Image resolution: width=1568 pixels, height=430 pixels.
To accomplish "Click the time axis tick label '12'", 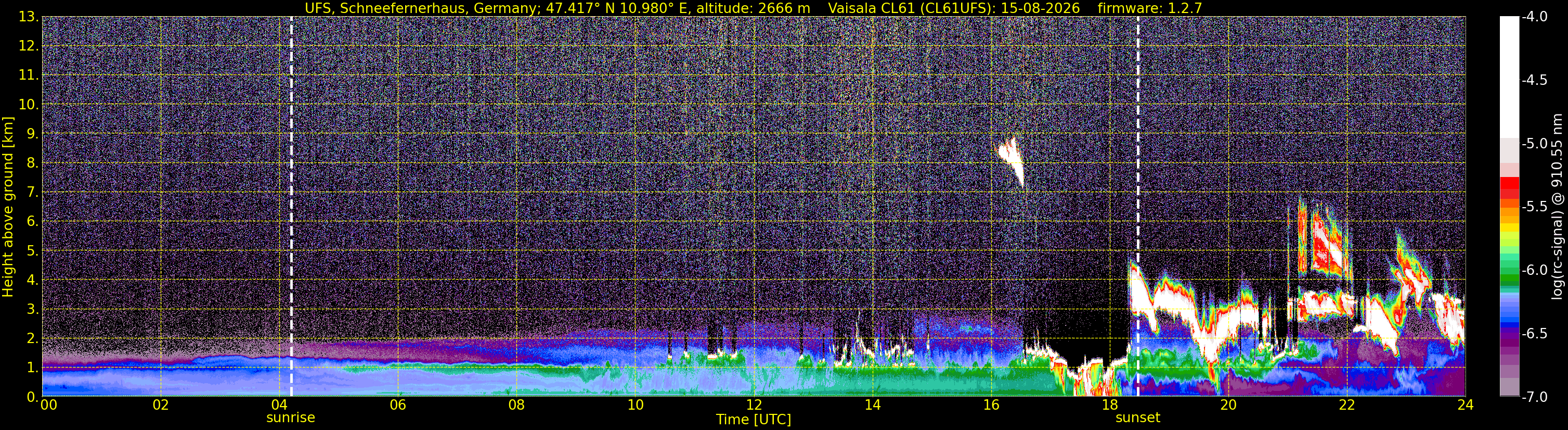I will 754,405.
